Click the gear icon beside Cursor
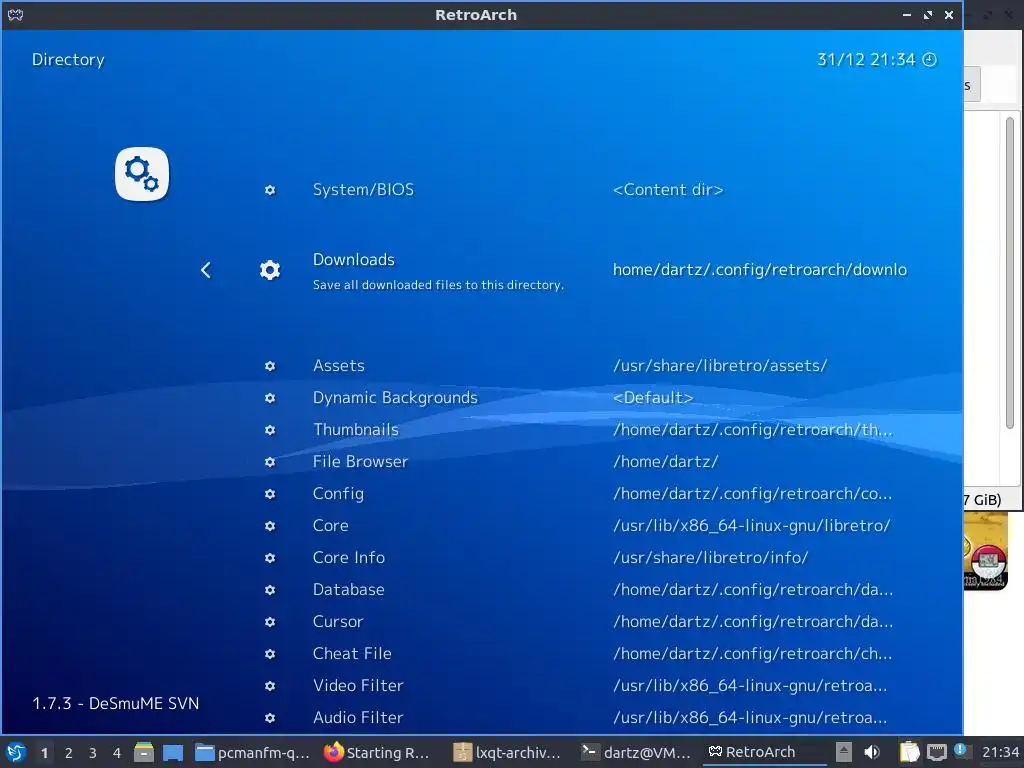 coord(270,622)
